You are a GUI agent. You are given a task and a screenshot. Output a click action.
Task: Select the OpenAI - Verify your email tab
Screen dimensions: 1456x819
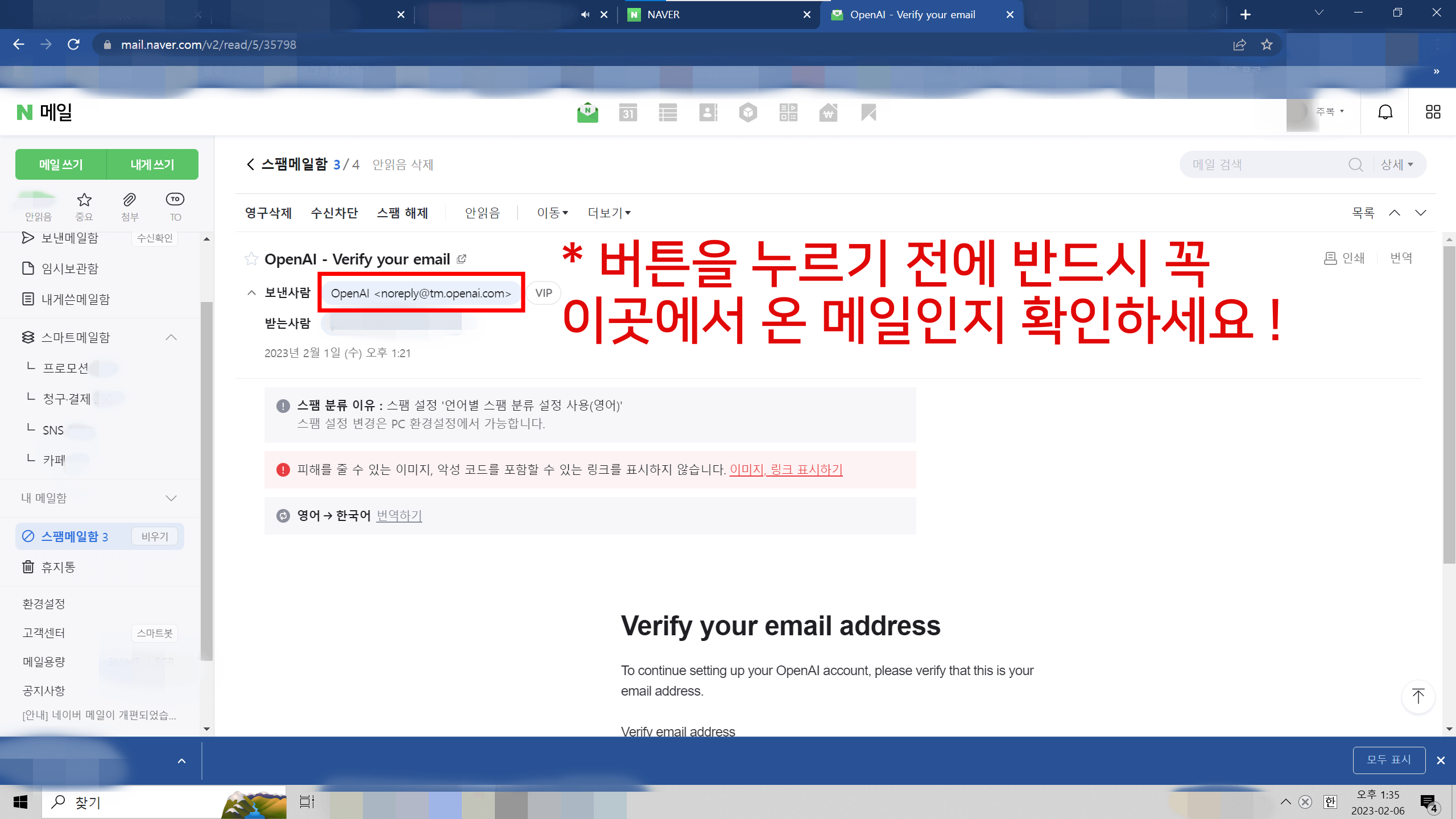pyautogui.click(x=913, y=14)
